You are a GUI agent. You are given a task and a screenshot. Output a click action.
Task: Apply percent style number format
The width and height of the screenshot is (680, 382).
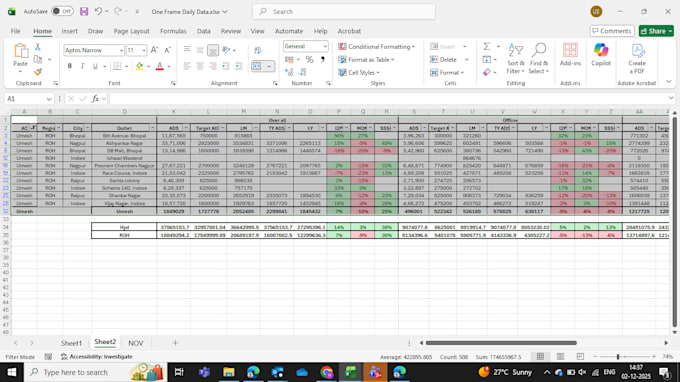click(309, 59)
